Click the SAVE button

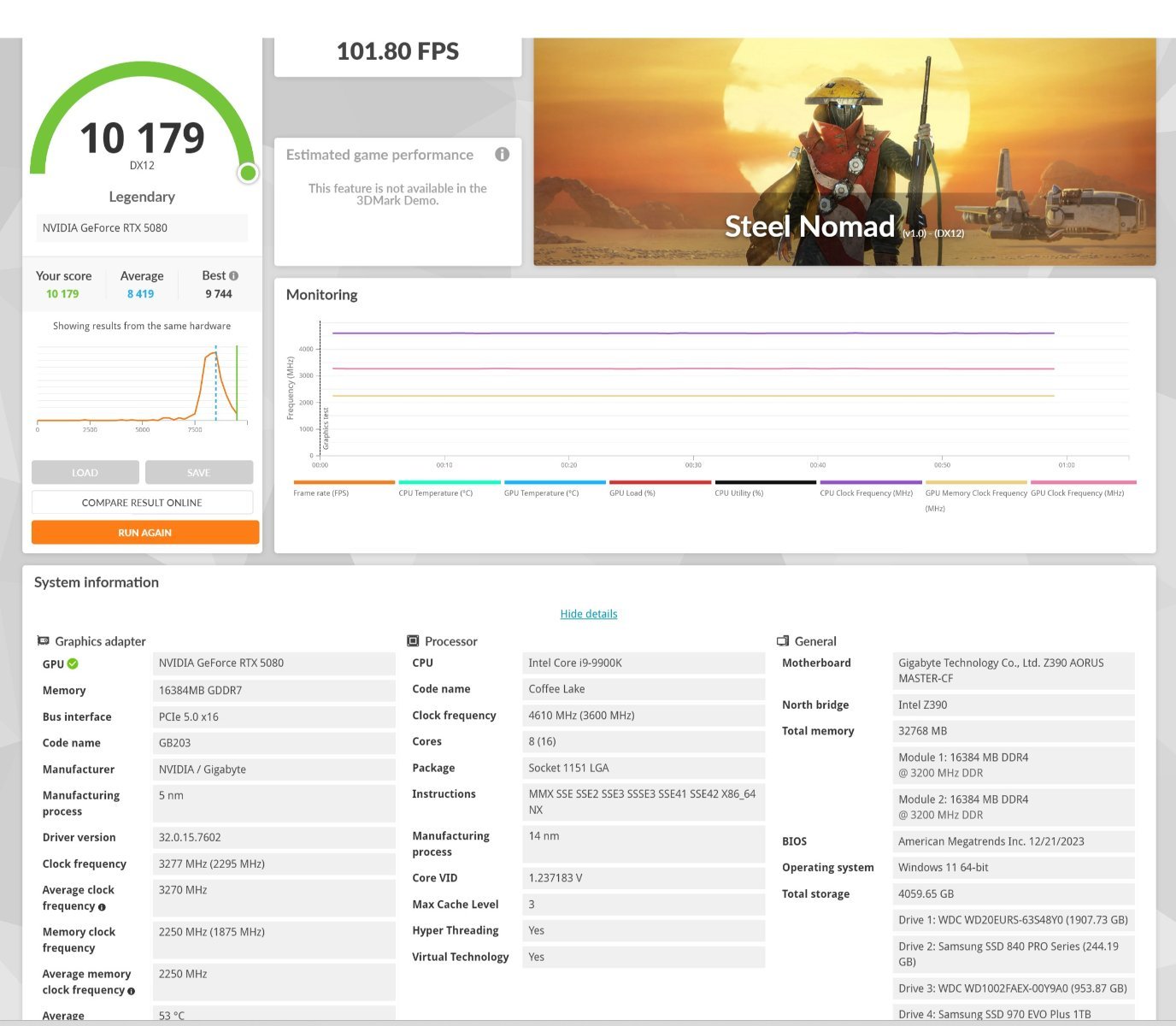(x=199, y=472)
